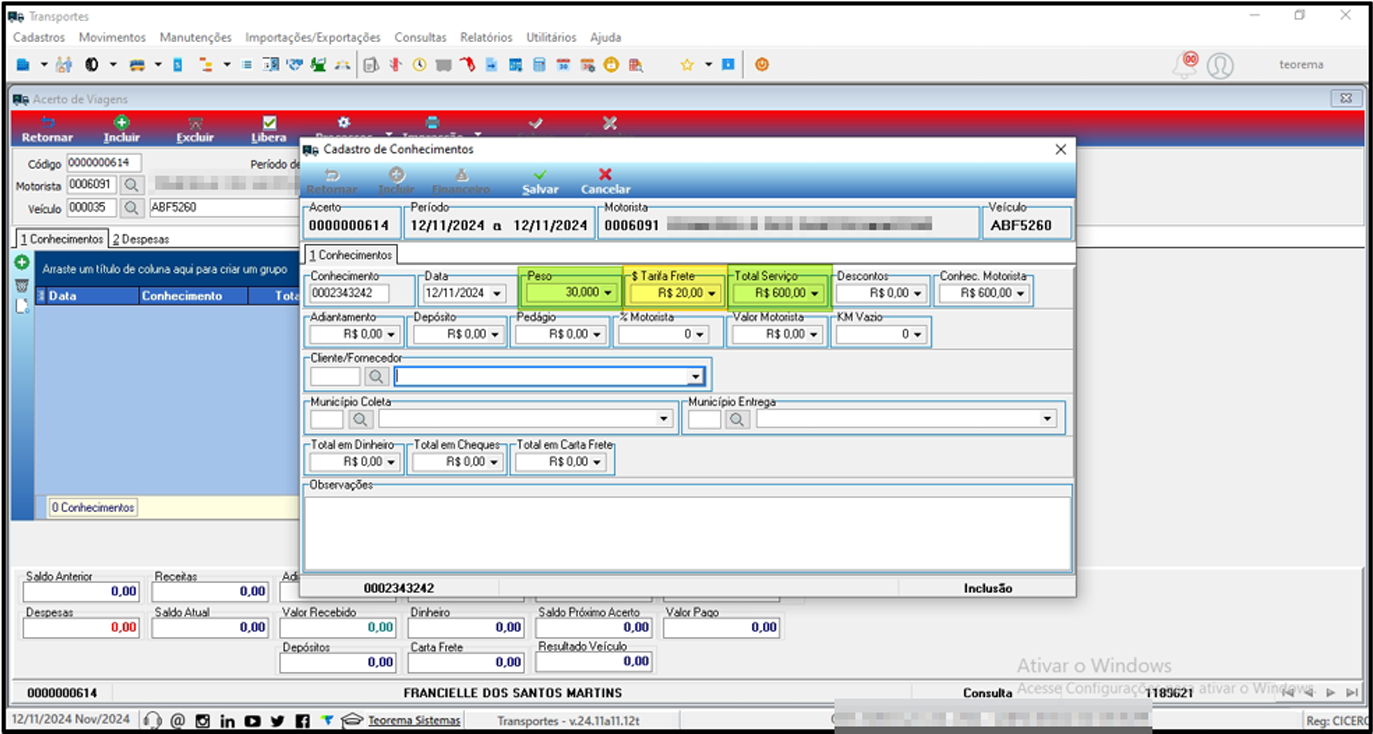This screenshot has width=1373, height=734.
Task: Click the headset support icon in status bar
Action: [153, 720]
